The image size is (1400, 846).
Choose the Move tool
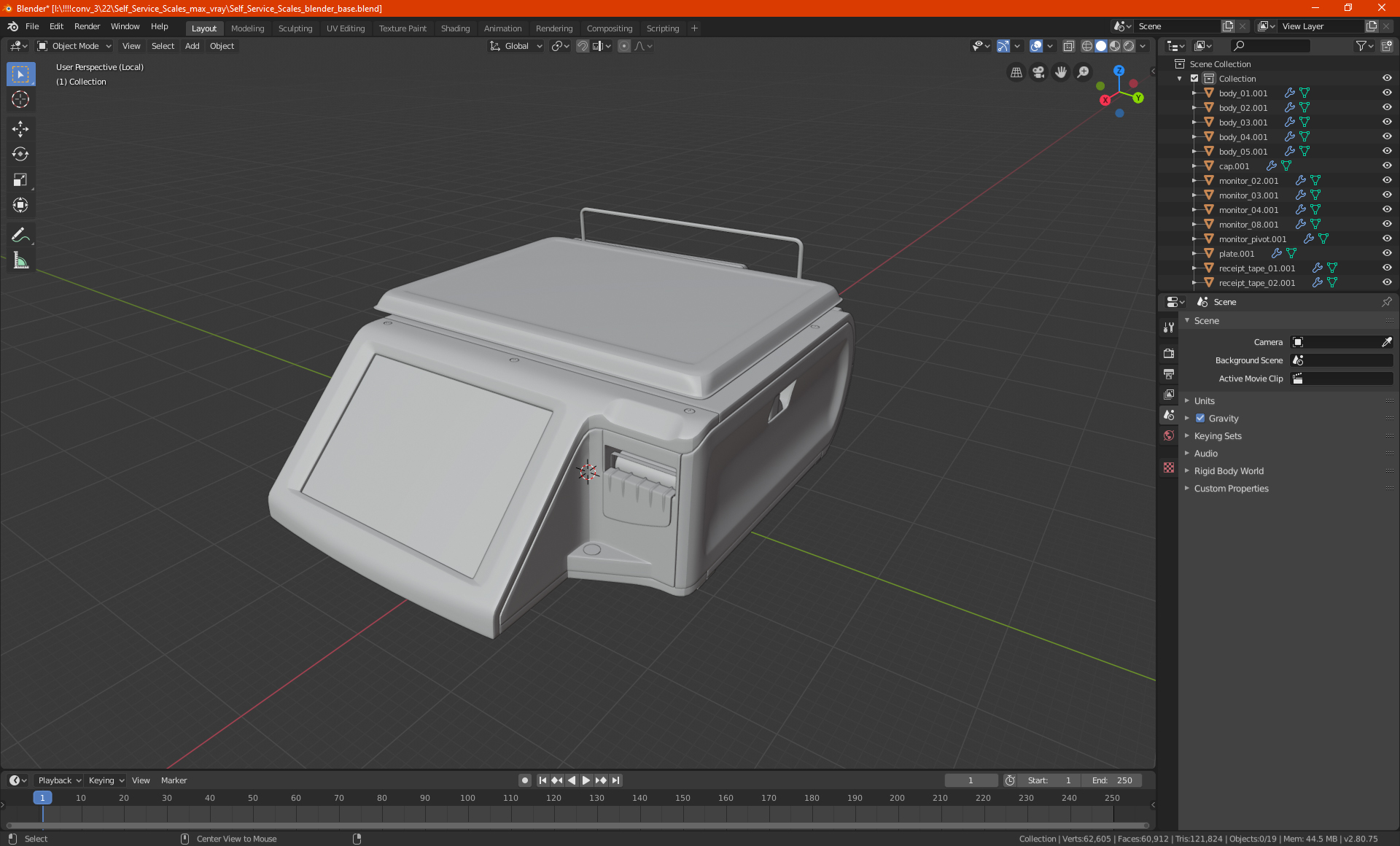click(20, 129)
